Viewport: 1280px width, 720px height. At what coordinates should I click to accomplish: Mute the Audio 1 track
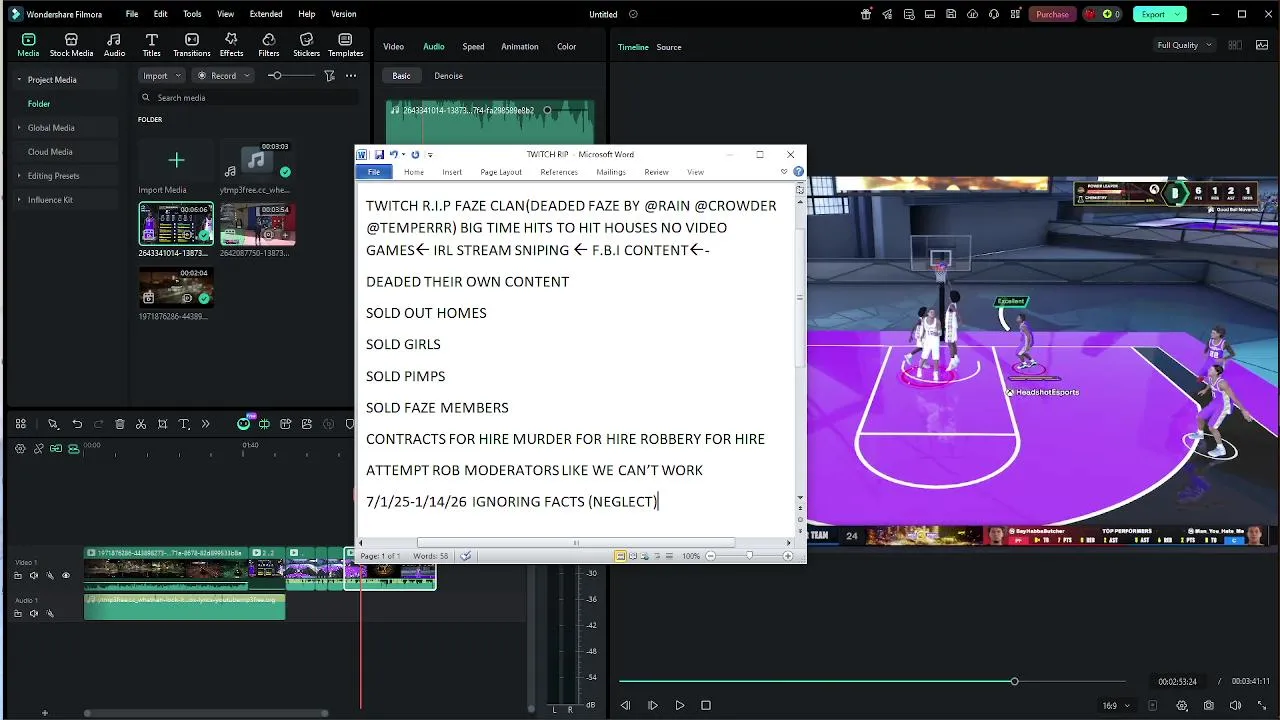click(x=34, y=614)
